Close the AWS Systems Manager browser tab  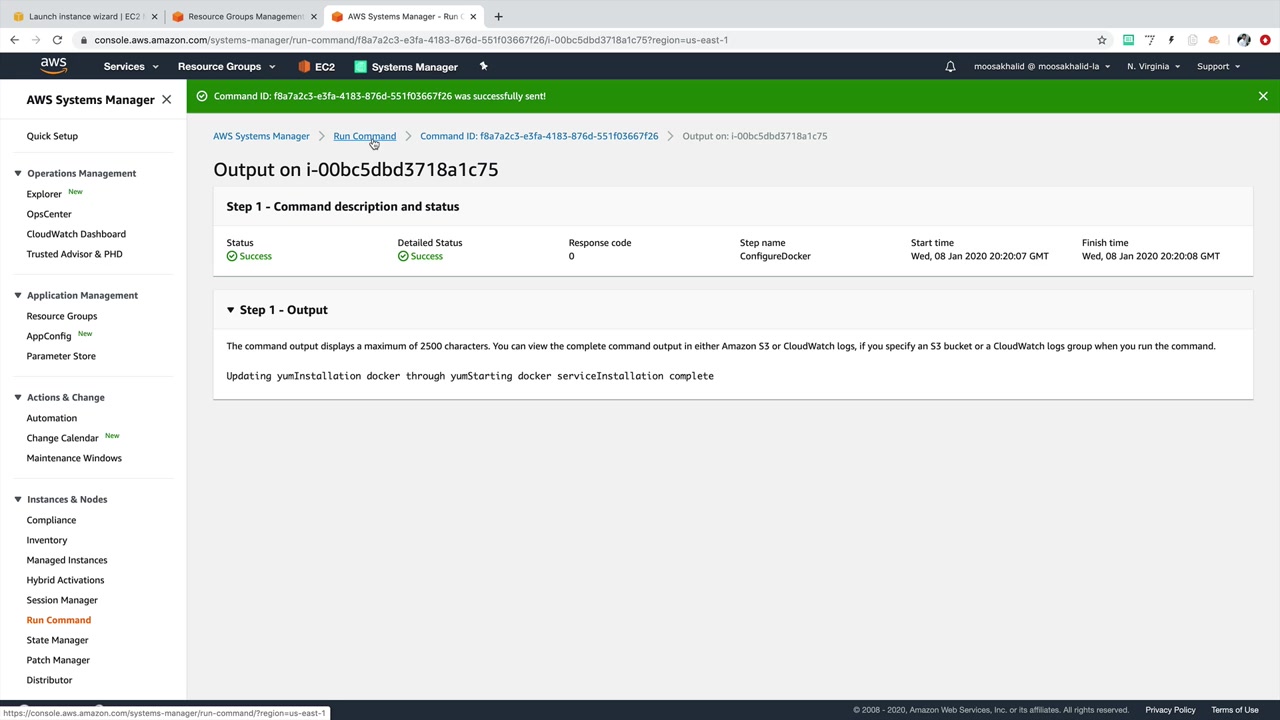pyautogui.click(x=473, y=16)
